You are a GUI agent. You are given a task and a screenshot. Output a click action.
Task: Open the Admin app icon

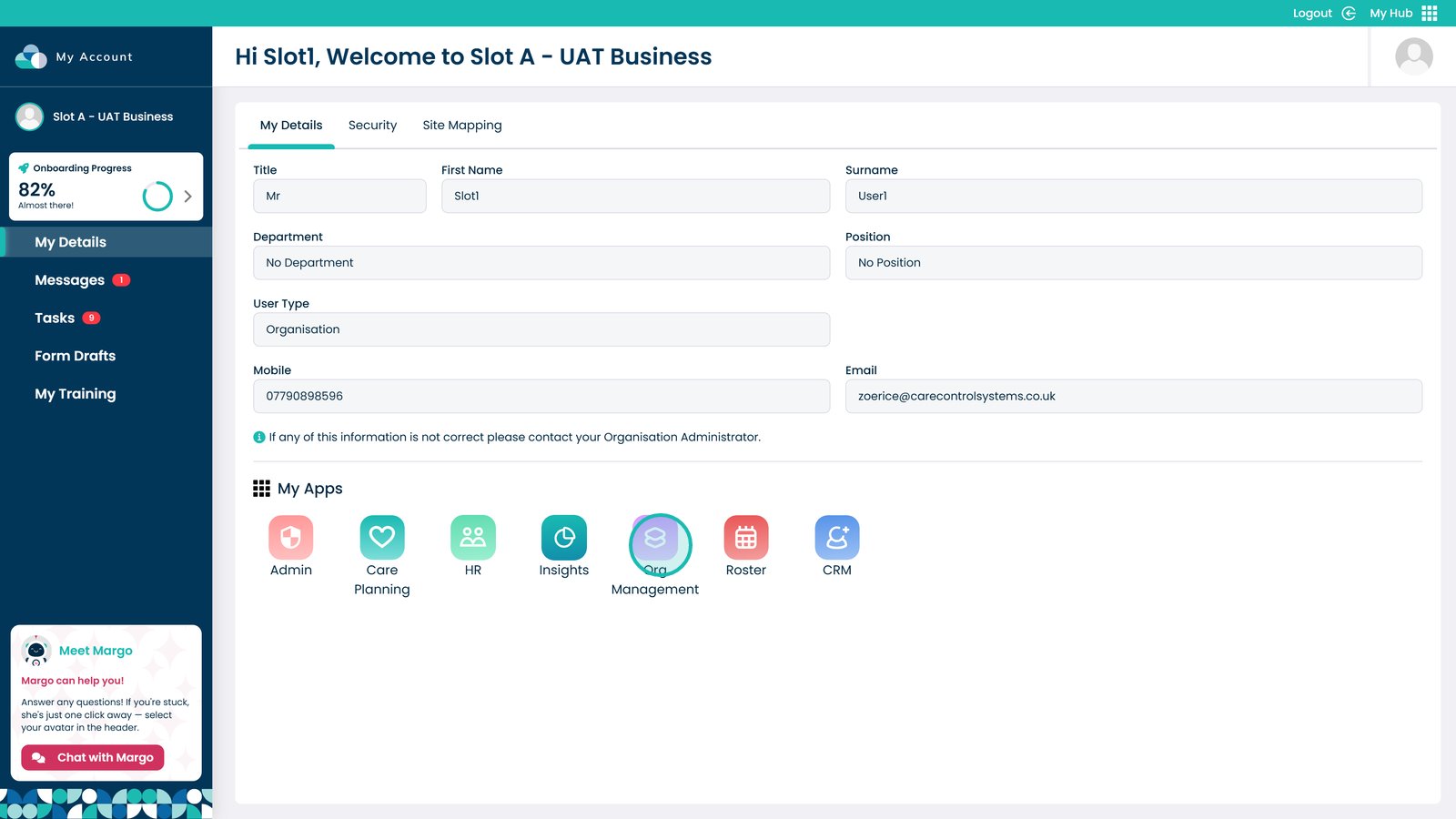290,538
